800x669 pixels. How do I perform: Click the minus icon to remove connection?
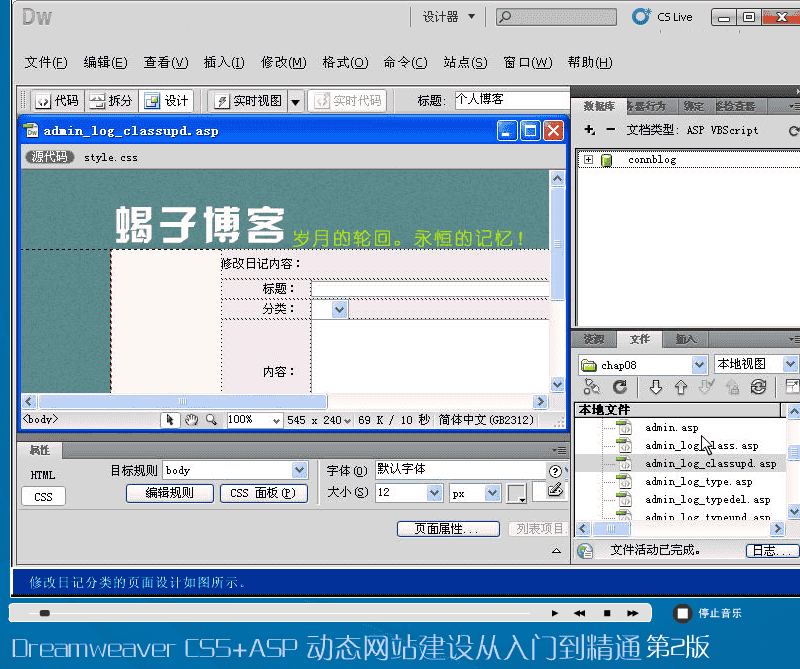(610, 130)
